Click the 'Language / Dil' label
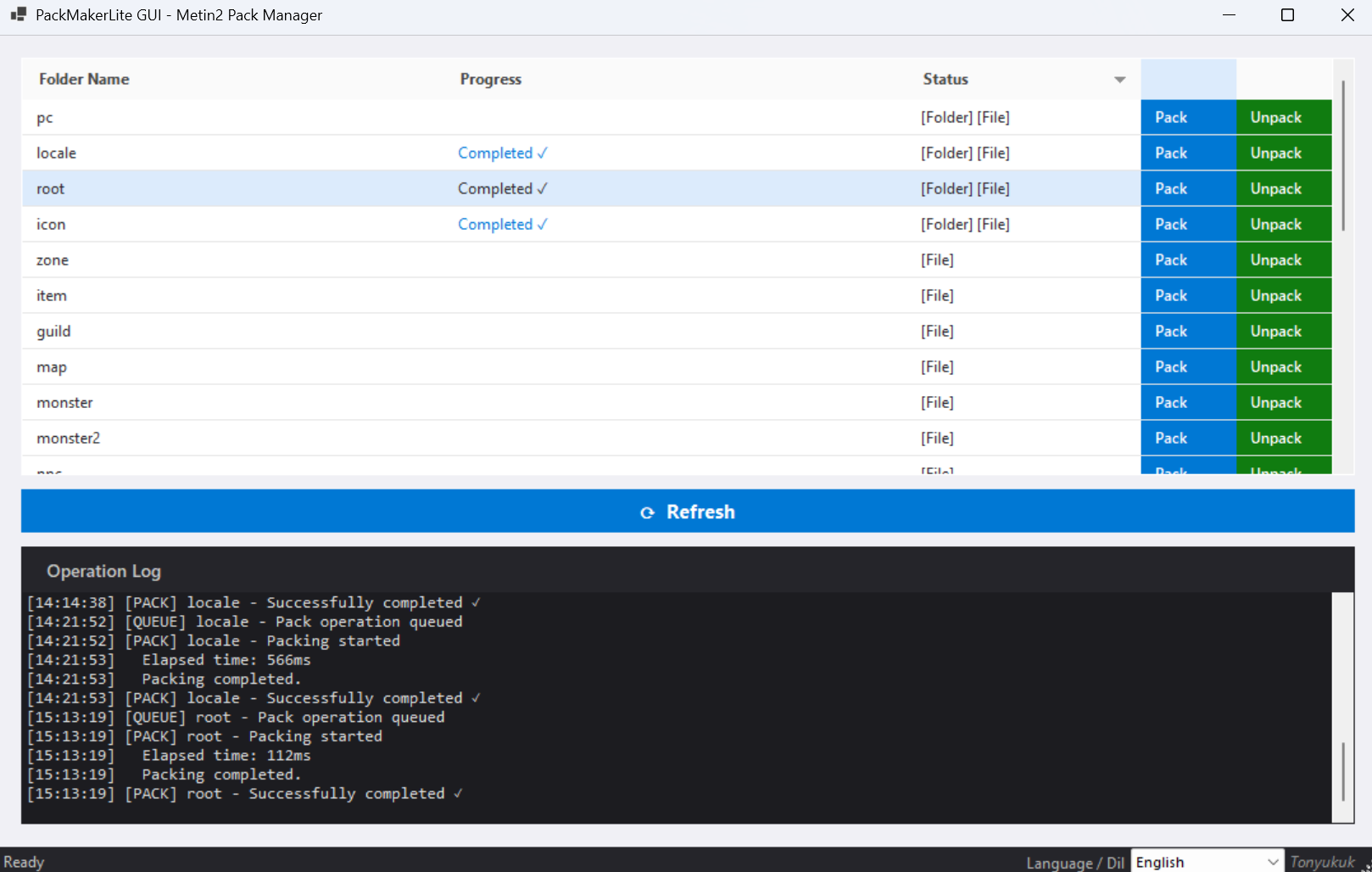1372x872 pixels. [1075, 863]
